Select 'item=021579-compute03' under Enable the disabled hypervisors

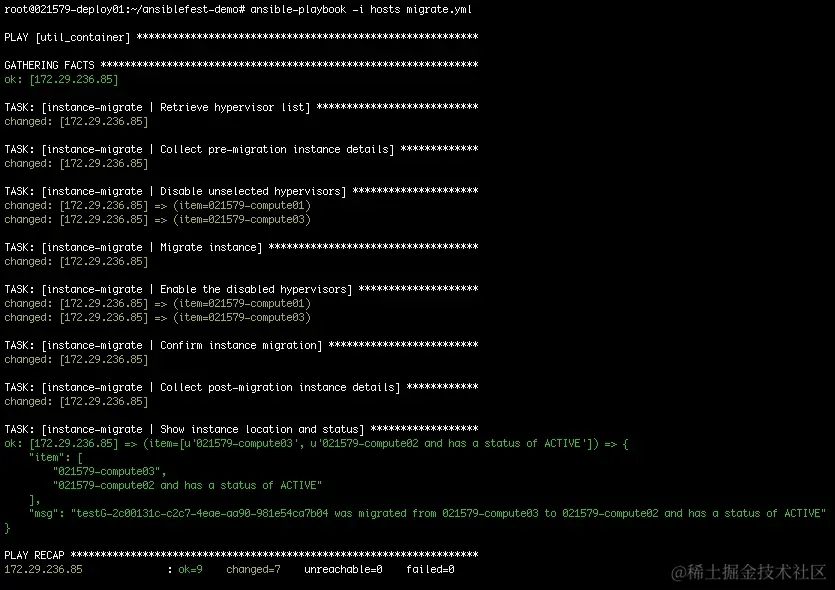[x=242, y=317]
